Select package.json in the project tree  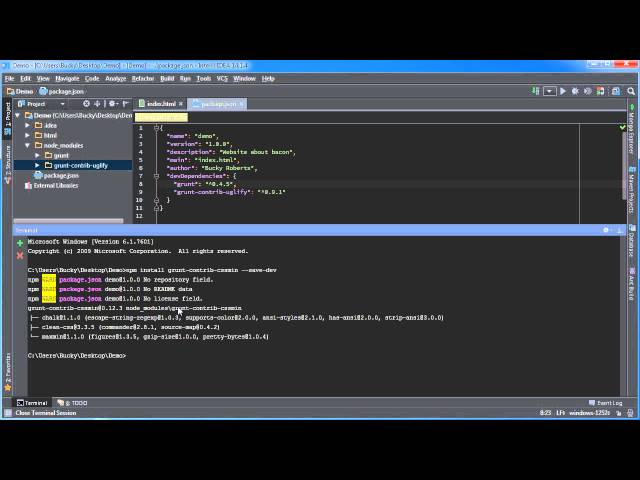(x=57, y=175)
